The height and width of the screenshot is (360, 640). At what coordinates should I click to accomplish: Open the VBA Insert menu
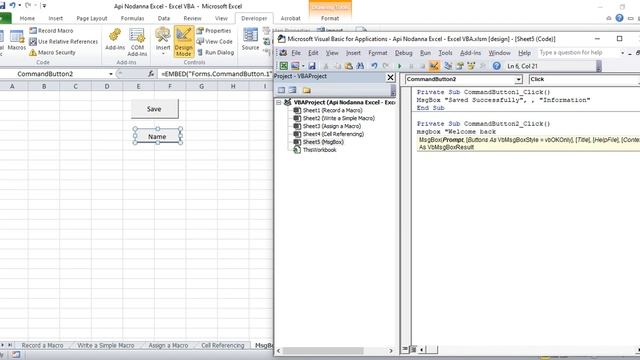click(x=353, y=53)
